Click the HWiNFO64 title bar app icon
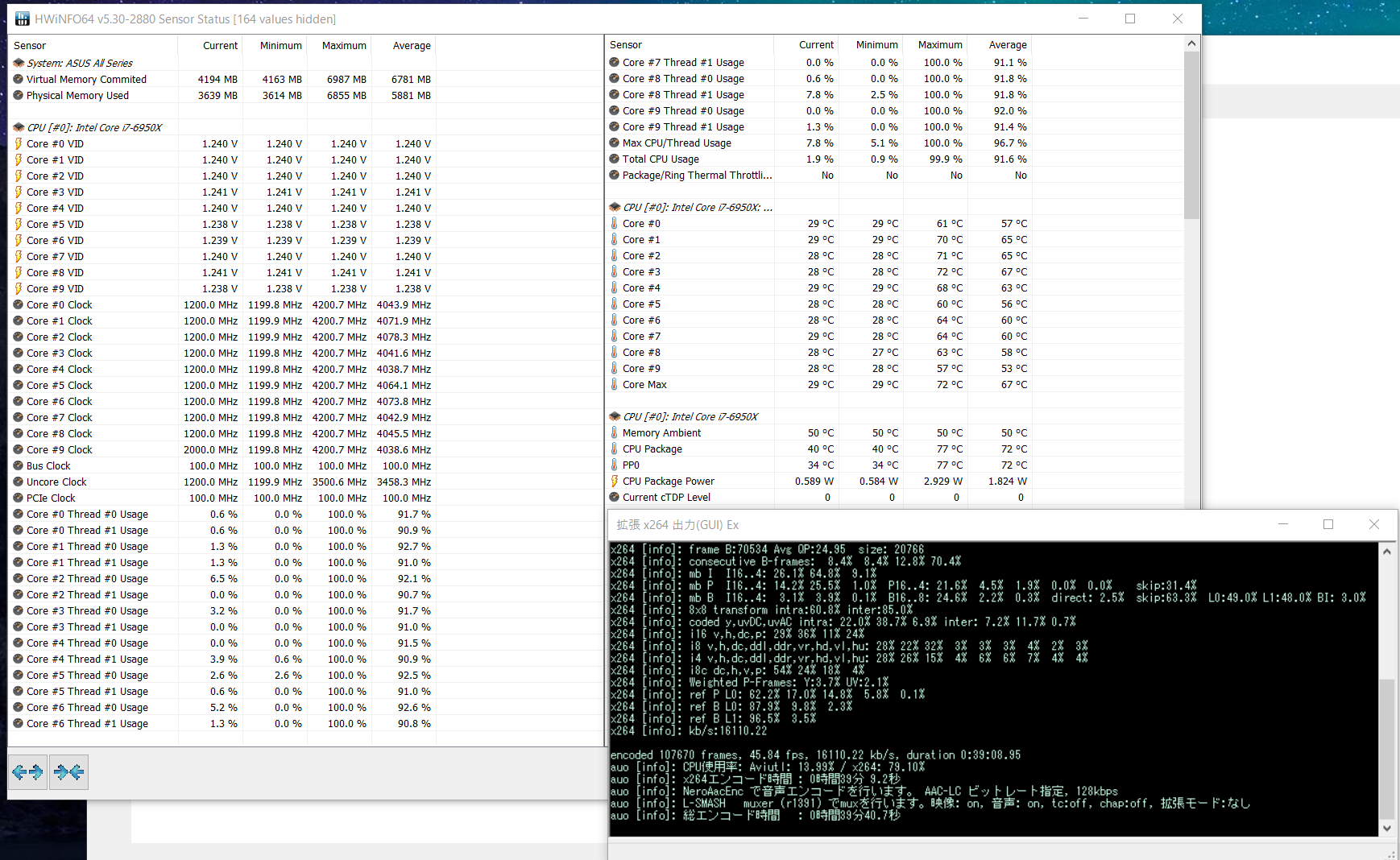This screenshot has height=860, width=1400. (23, 19)
